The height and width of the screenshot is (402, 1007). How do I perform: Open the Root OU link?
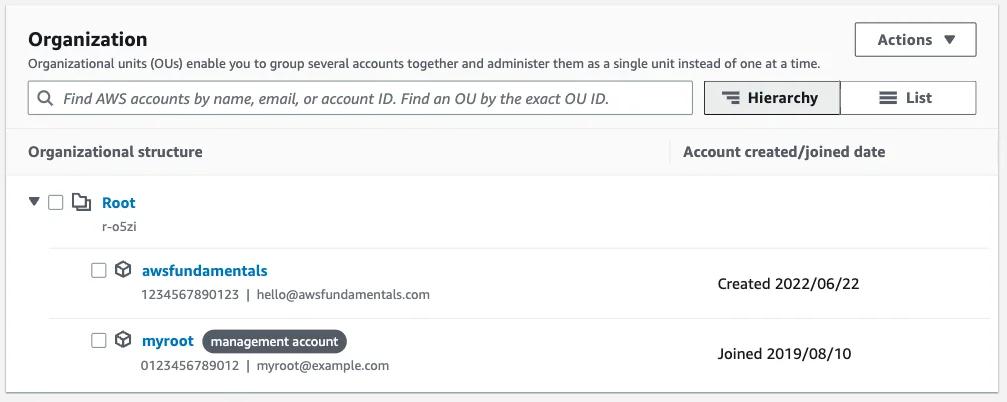point(119,203)
